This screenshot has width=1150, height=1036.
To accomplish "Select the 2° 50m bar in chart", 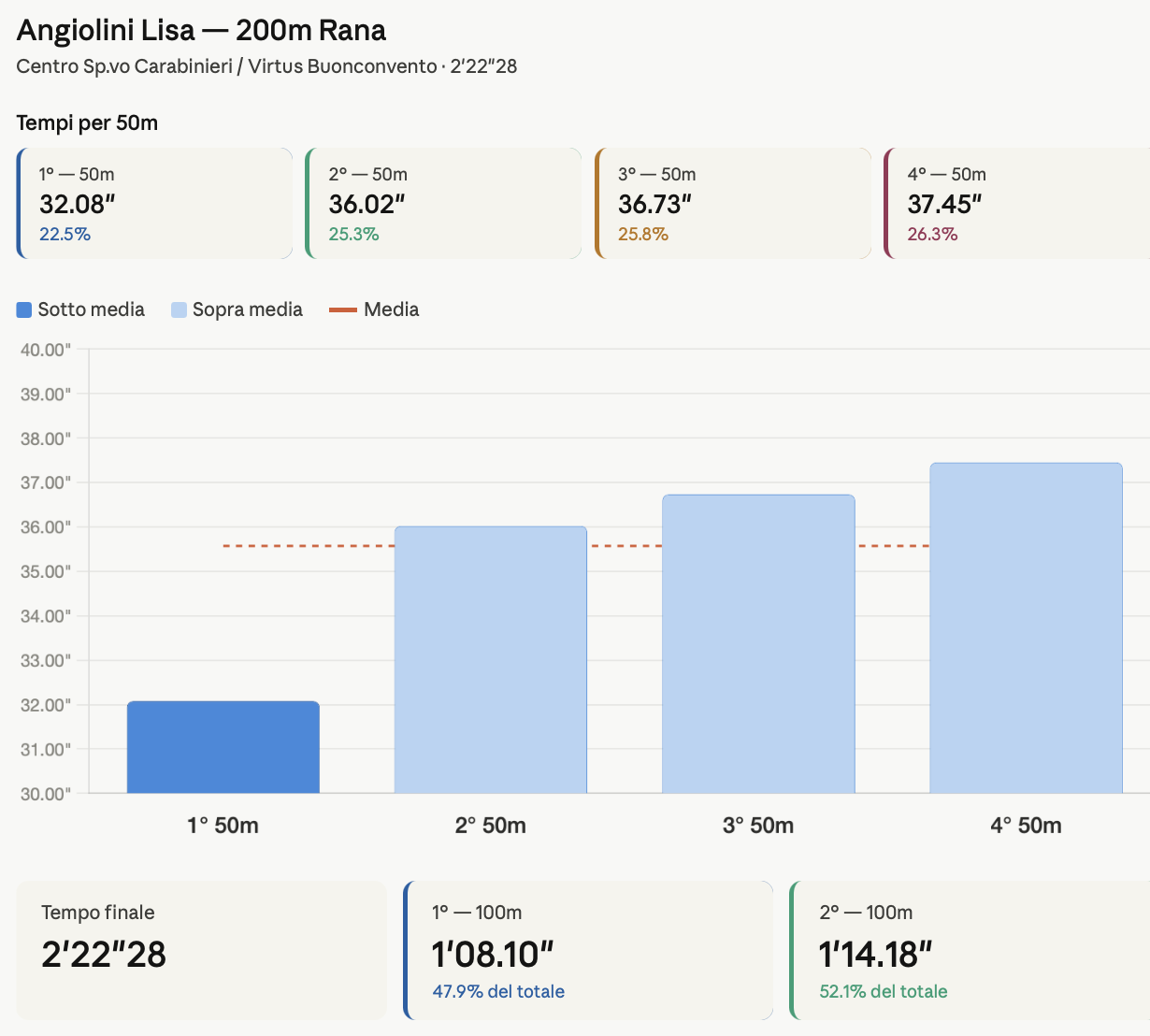I will tap(491, 659).
